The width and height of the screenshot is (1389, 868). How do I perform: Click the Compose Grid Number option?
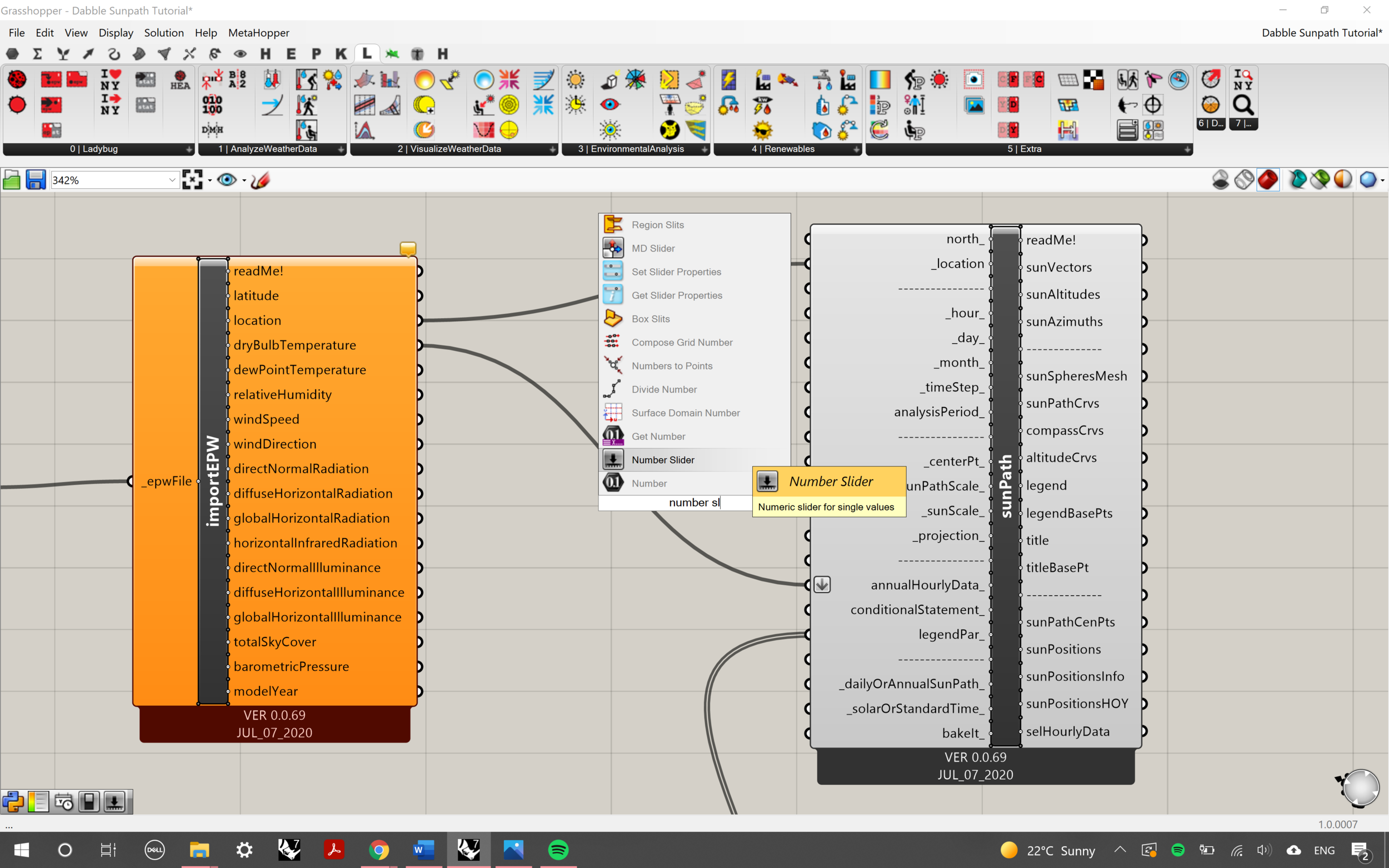tap(682, 342)
